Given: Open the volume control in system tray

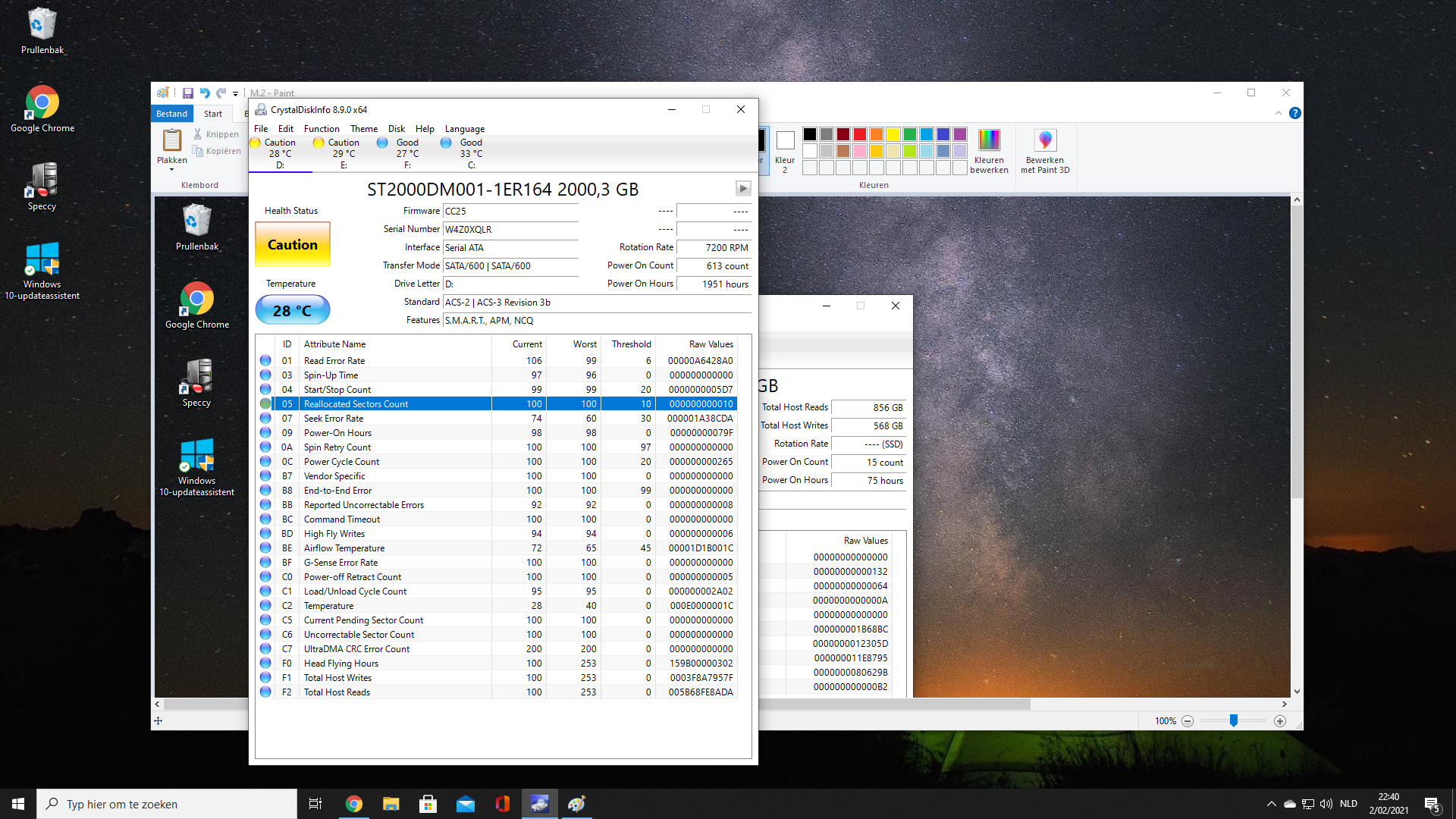Looking at the screenshot, I should (1326, 804).
